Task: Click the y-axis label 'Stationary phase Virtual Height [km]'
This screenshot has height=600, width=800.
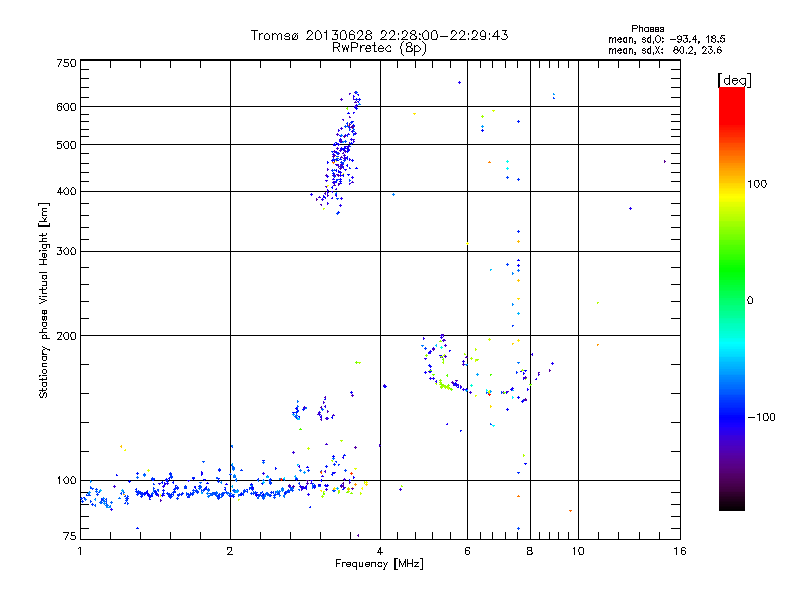Action: [44, 301]
